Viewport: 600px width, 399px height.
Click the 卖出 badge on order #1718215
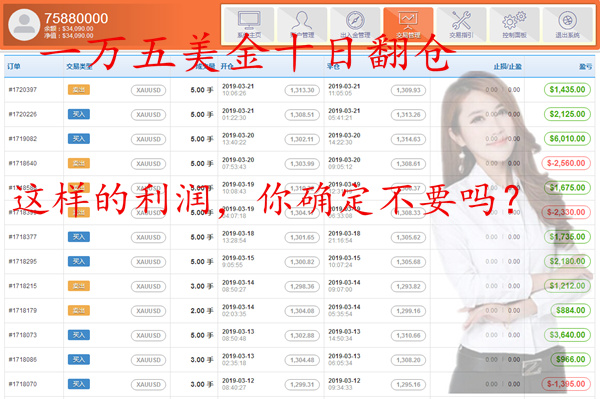pyautogui.click(x=79, y=286)
